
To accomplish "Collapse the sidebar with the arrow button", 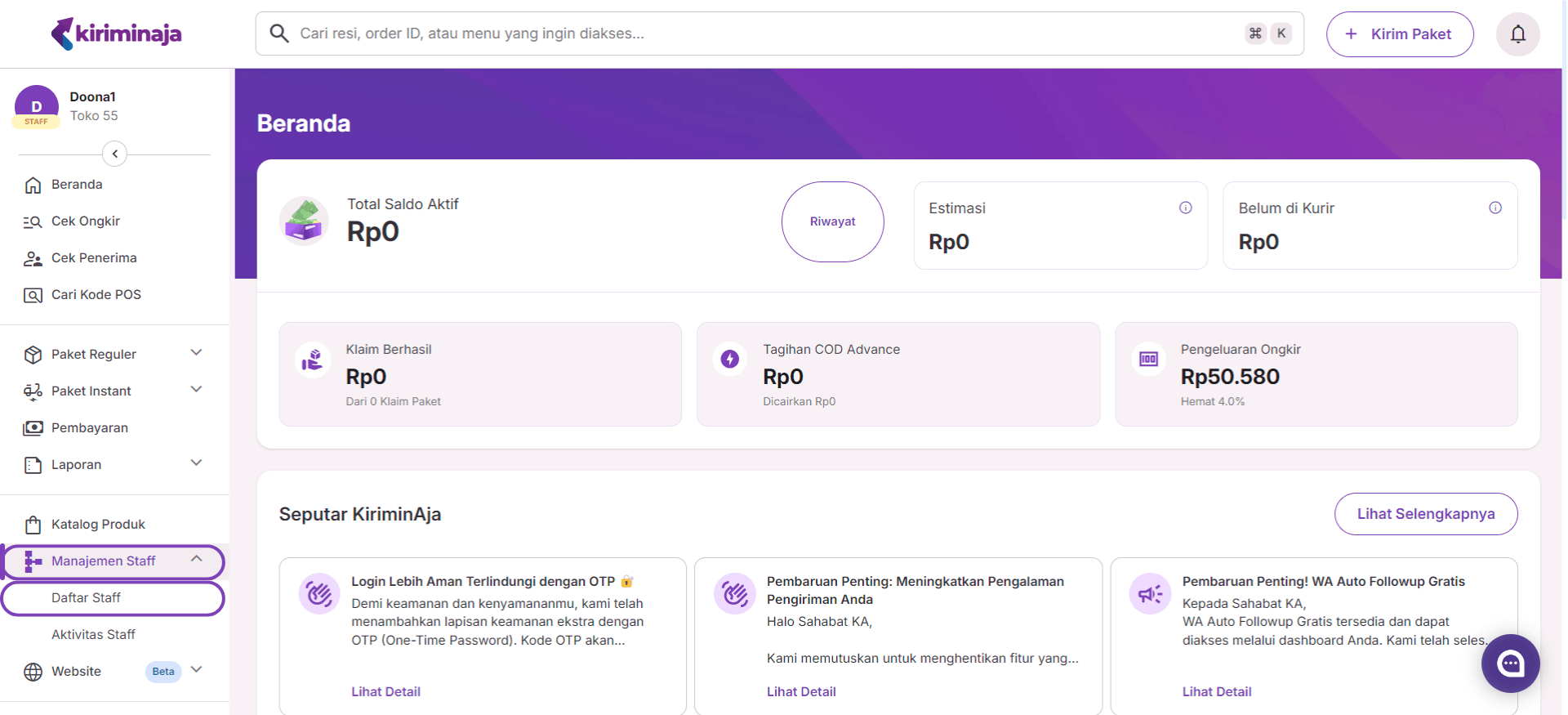I will point(115,154).
